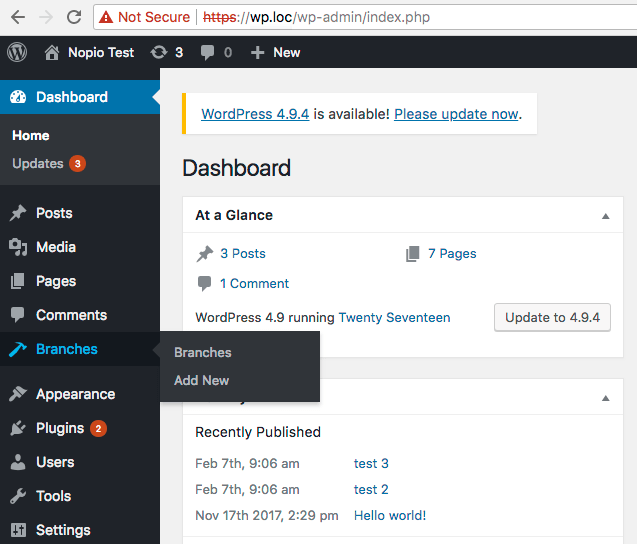The image size is (637, 544).
Task: Click the pages icon beside 7 Pages
Action: pos(413,254)
